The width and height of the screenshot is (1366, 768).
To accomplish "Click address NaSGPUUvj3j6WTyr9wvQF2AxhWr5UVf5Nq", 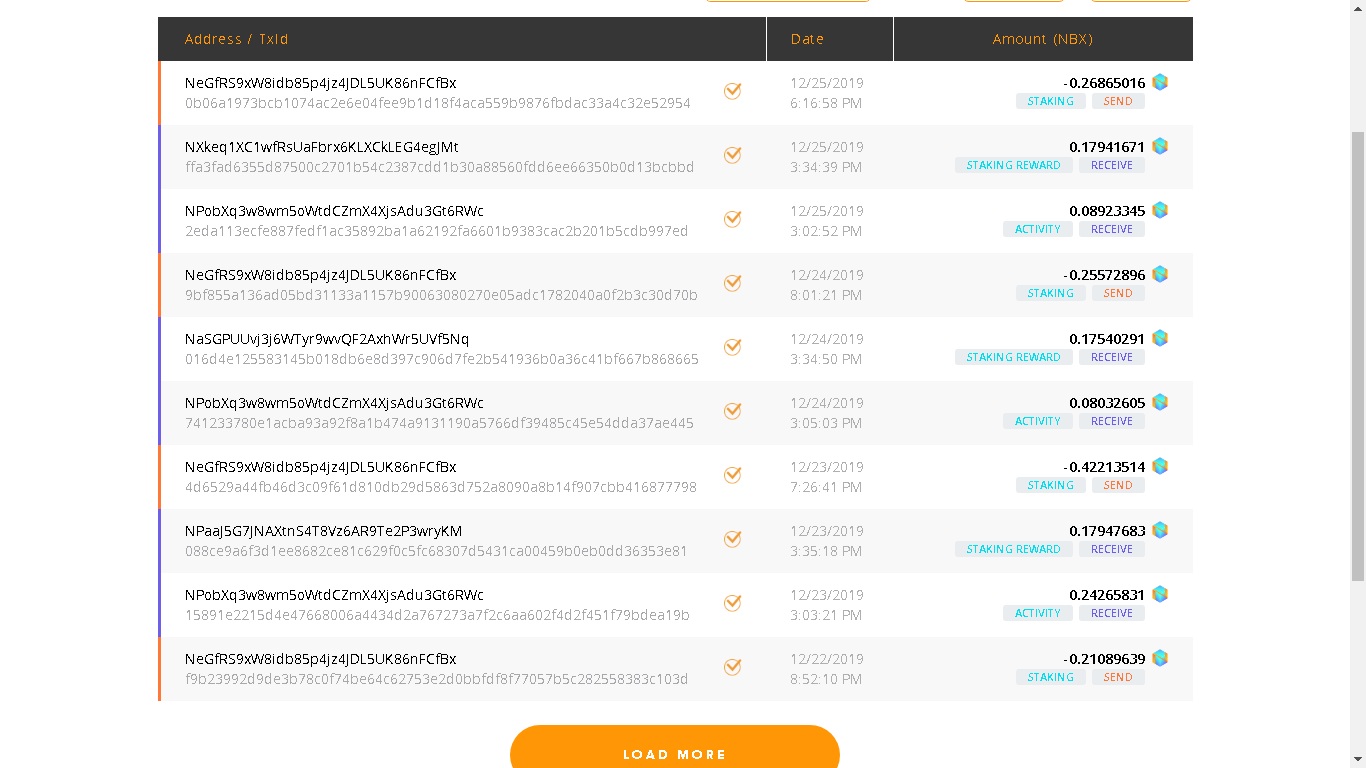I will pyautogui.click(x=327, y=339).
